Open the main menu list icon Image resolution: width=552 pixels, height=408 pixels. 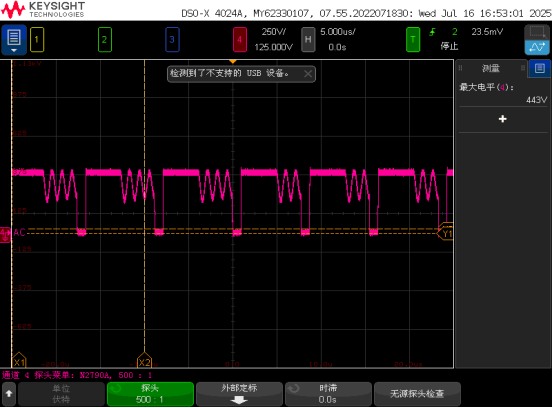[x=14, y=40]
